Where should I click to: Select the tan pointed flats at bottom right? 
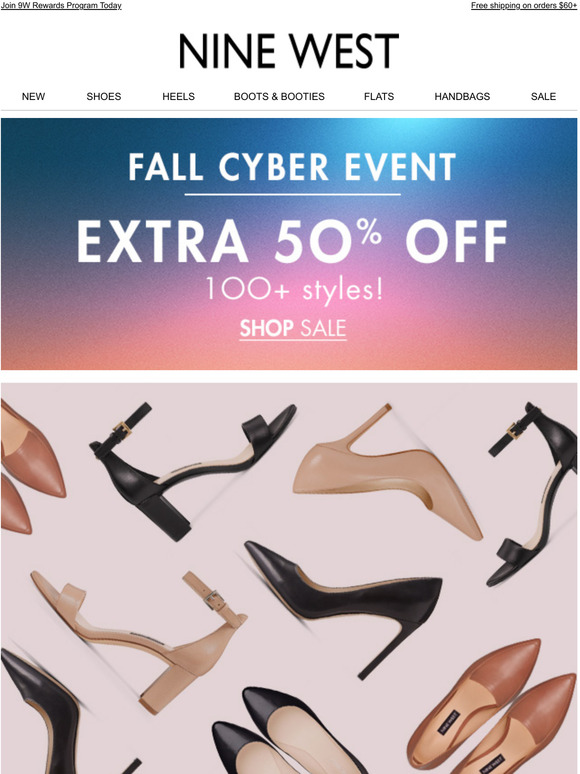coord(491,708)
